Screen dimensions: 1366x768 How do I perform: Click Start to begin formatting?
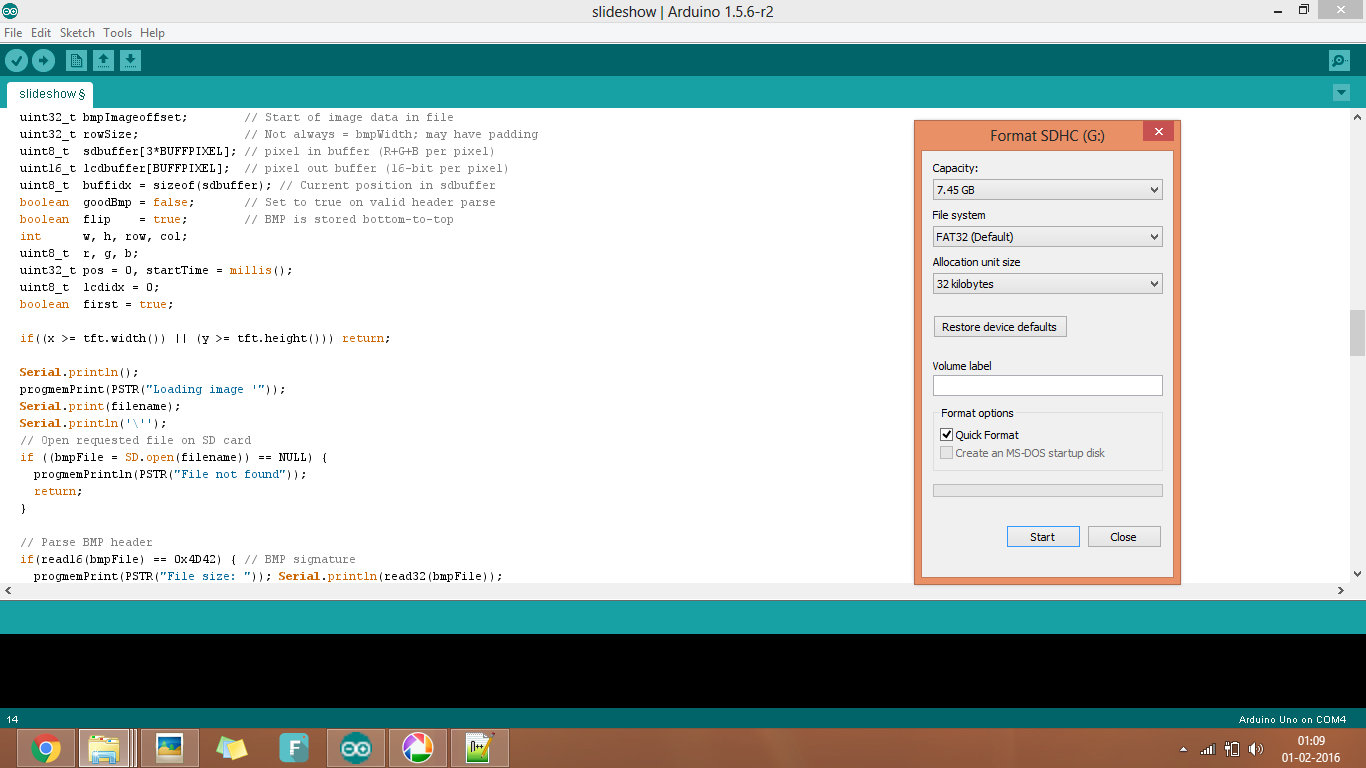pyautogui.click(x=1043, y=537)
